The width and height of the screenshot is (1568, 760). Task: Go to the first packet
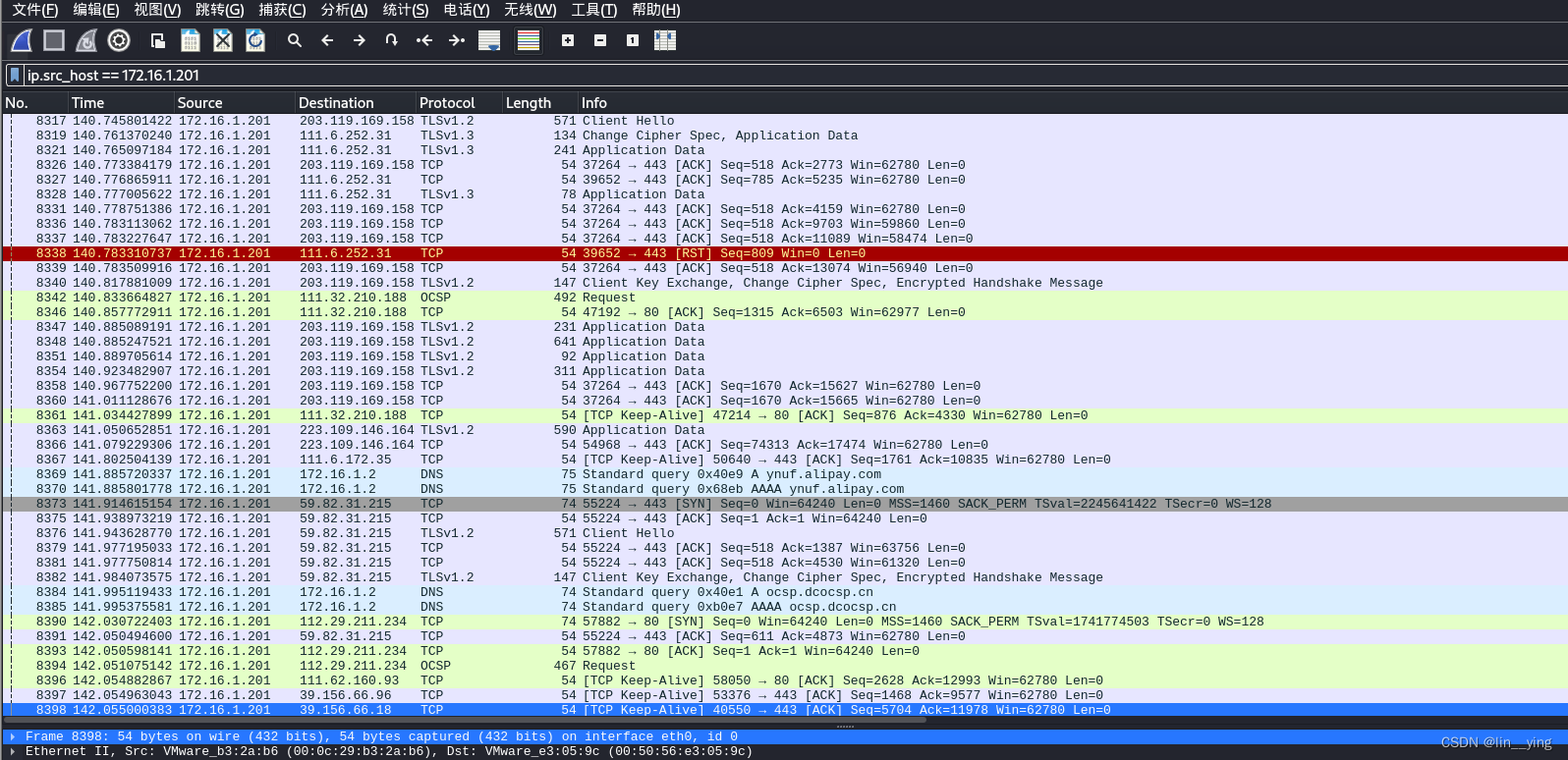point(424,40)
